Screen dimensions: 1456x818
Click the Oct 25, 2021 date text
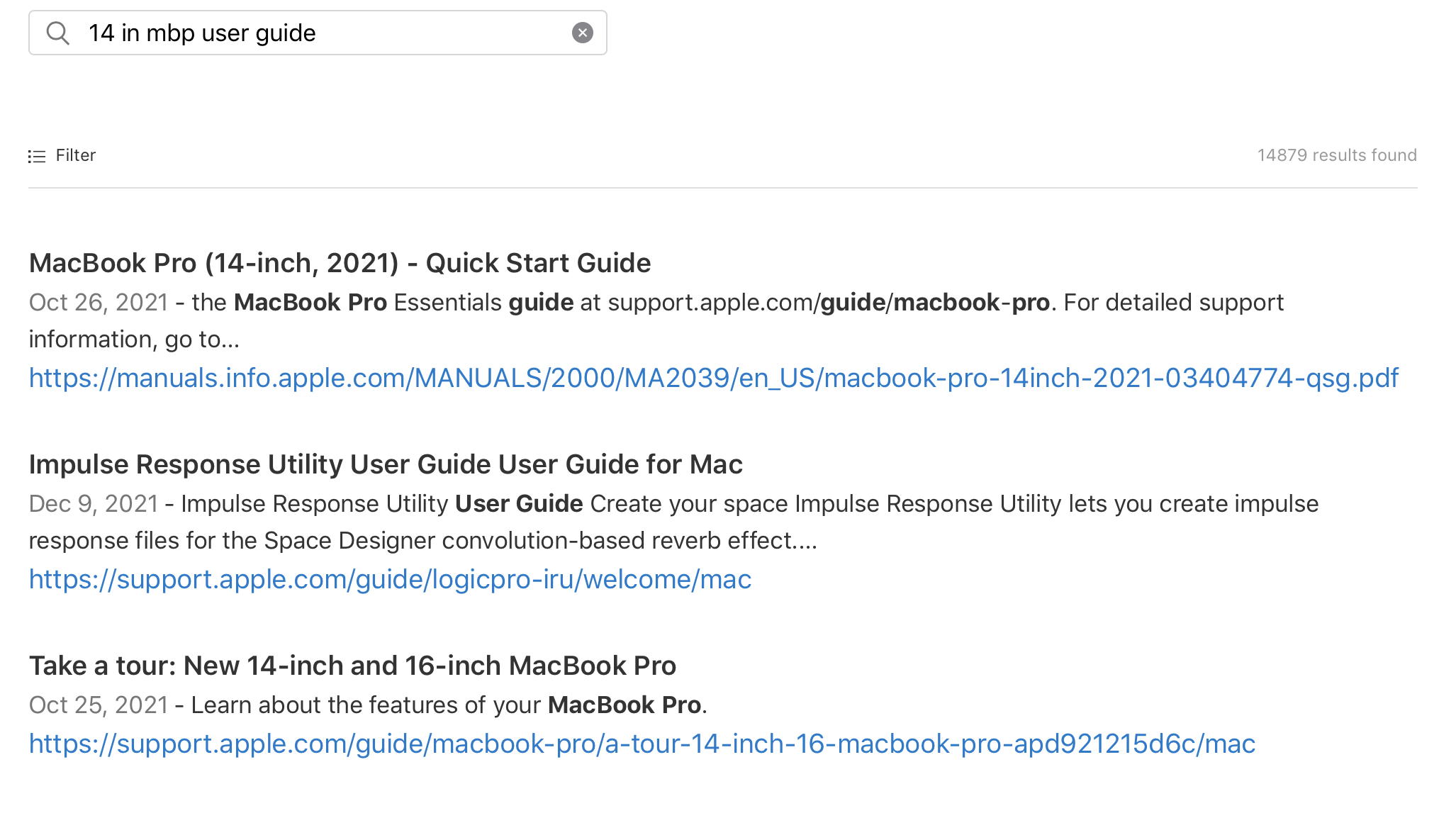[98, 705]
